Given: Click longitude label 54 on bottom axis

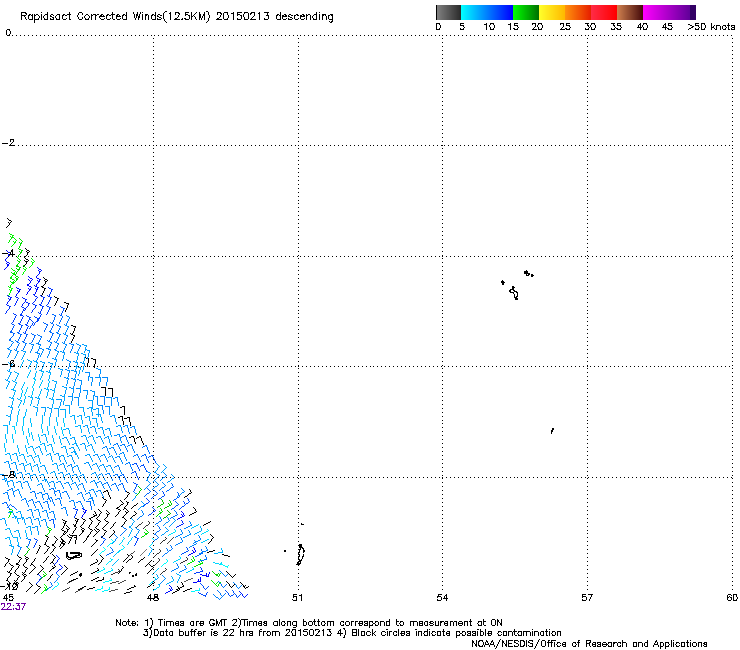Looking at the screenshot, I should 442,598.
